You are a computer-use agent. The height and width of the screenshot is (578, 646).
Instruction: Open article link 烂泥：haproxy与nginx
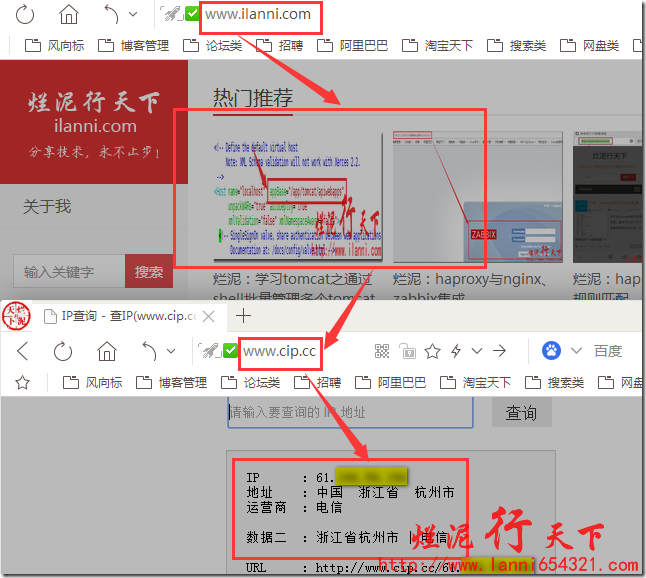click(x=469, y=280)
